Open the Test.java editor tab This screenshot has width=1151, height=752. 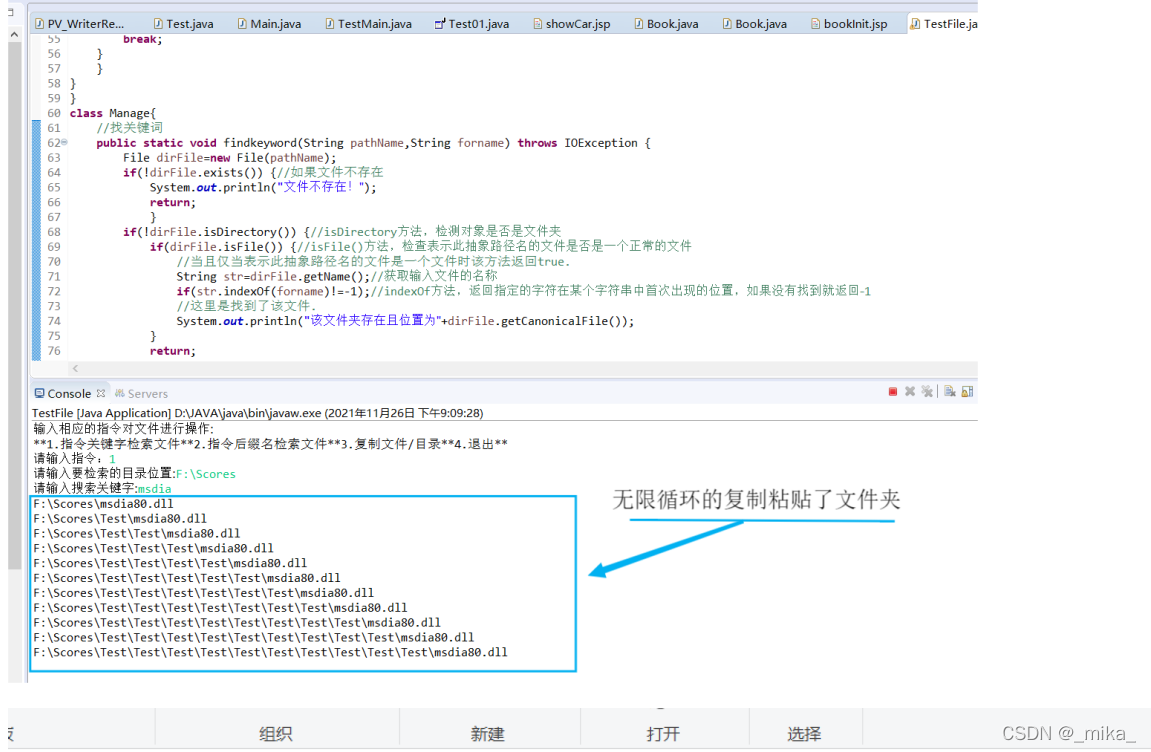[x=184, y=24]
